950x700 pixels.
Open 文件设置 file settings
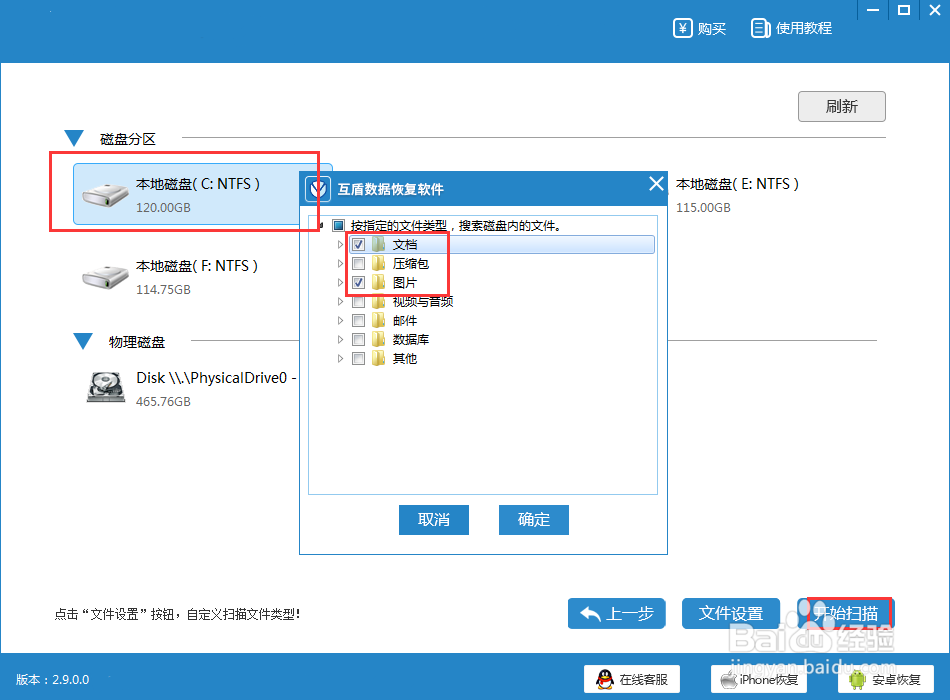731,613
